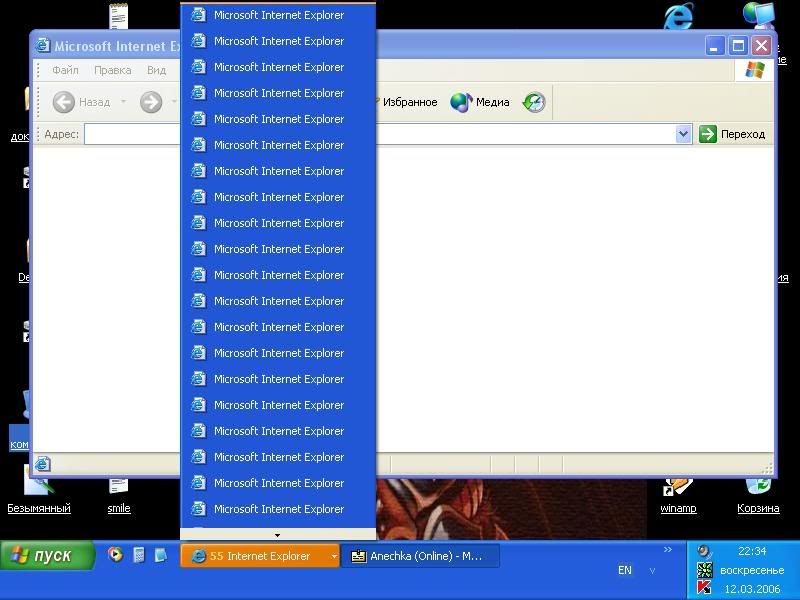Screen dimensions: 800x600
Task: Open the Правка menu
Action: (x=113, y=70)
